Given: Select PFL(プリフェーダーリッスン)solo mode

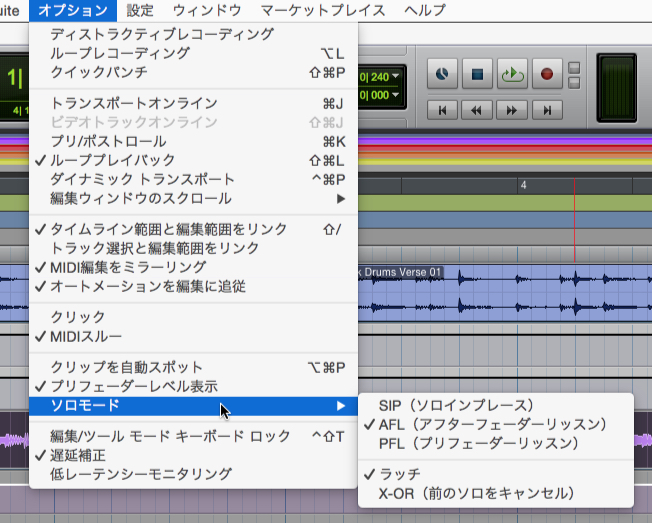Looking at the screenshot, I should [496, 444].
